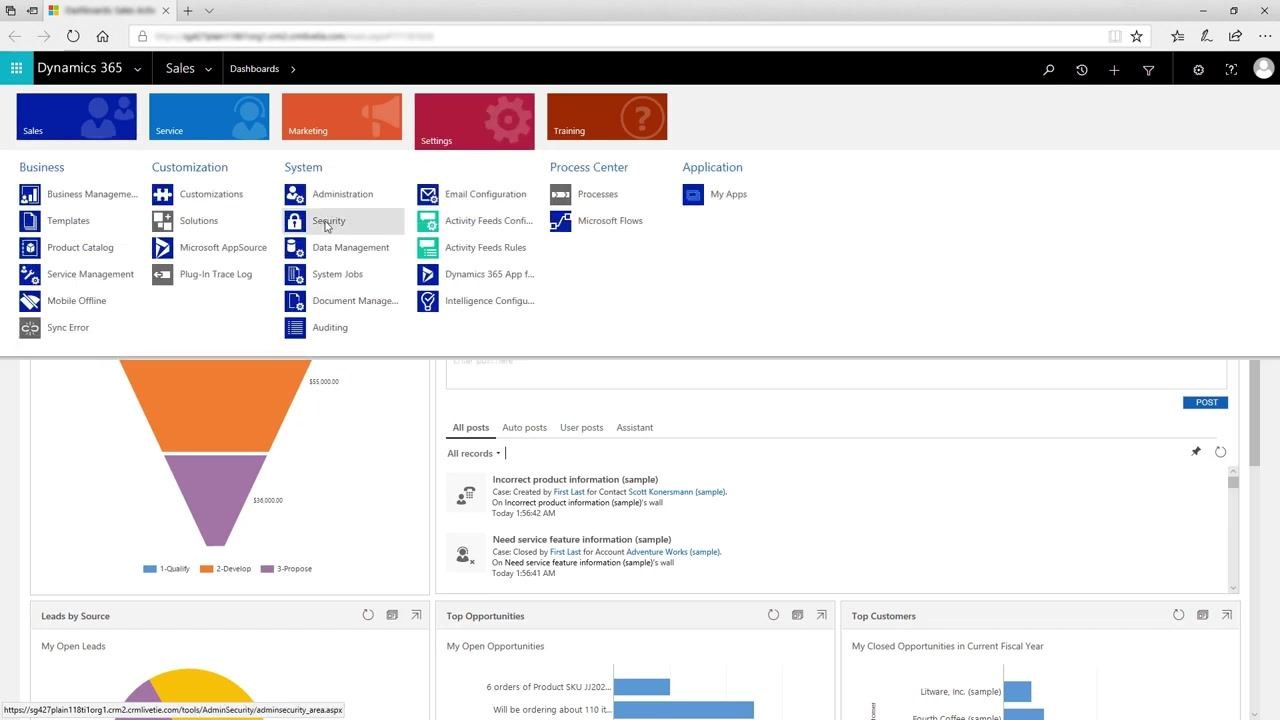
Task: Open the user profile avatar
Action: tap(1263, 69)
